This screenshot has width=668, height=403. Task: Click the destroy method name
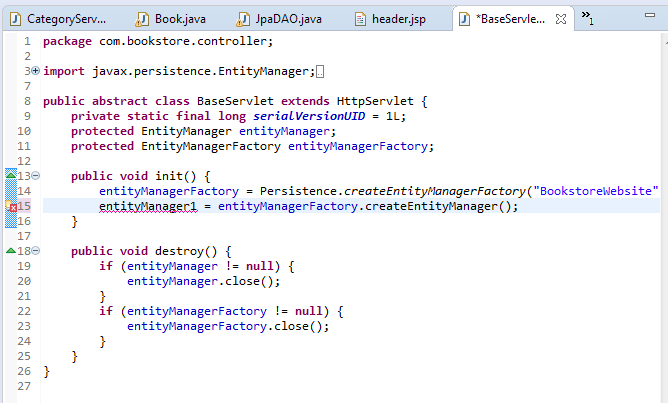[179, 251]
